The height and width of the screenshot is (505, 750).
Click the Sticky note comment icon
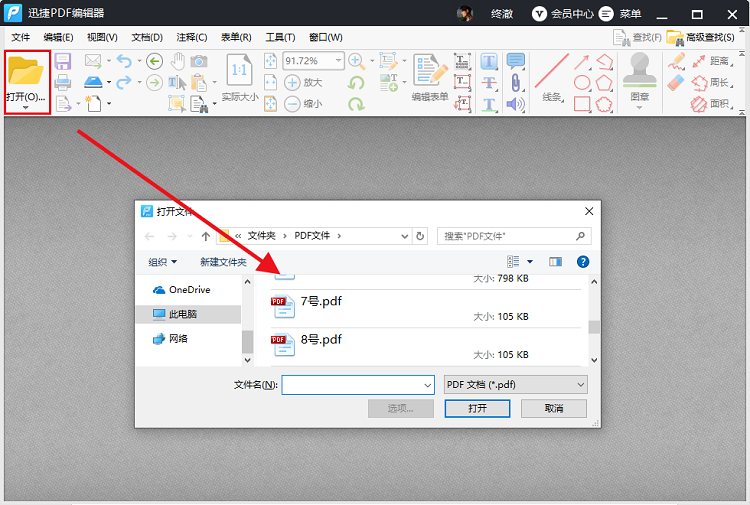pyautogui.click(x=515, y=61)
